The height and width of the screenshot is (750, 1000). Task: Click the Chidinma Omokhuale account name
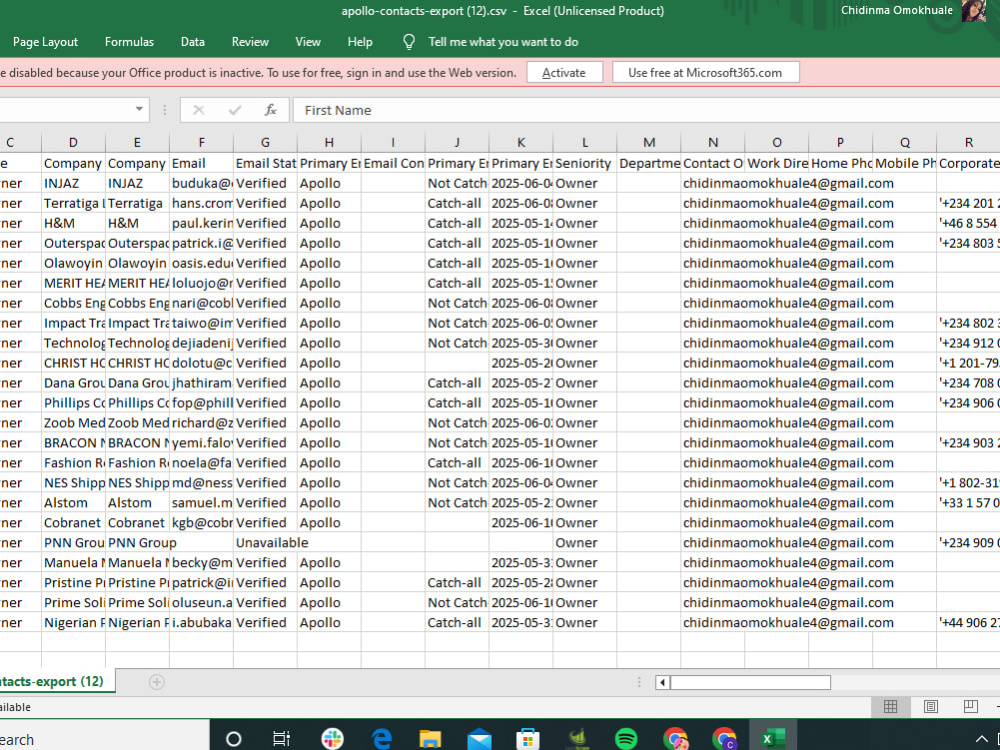(x=896, y=10)
